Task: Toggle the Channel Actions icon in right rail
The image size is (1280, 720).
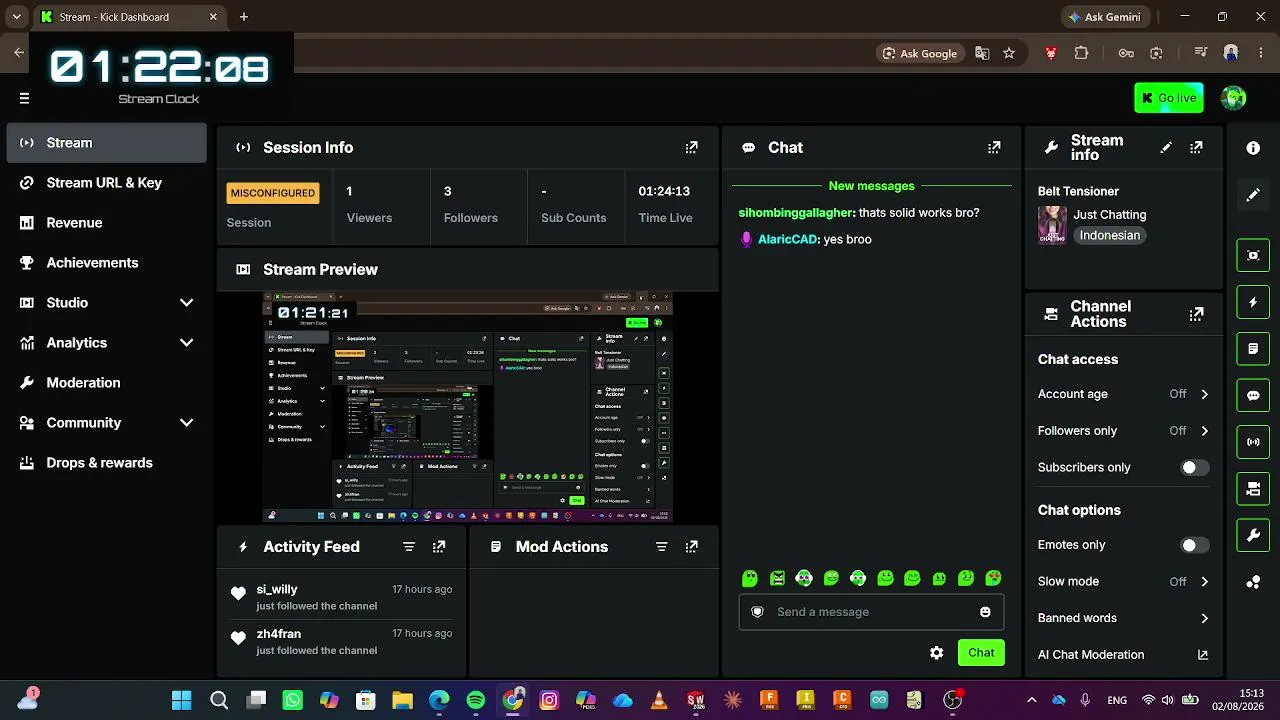Action: coord(1253,489)
